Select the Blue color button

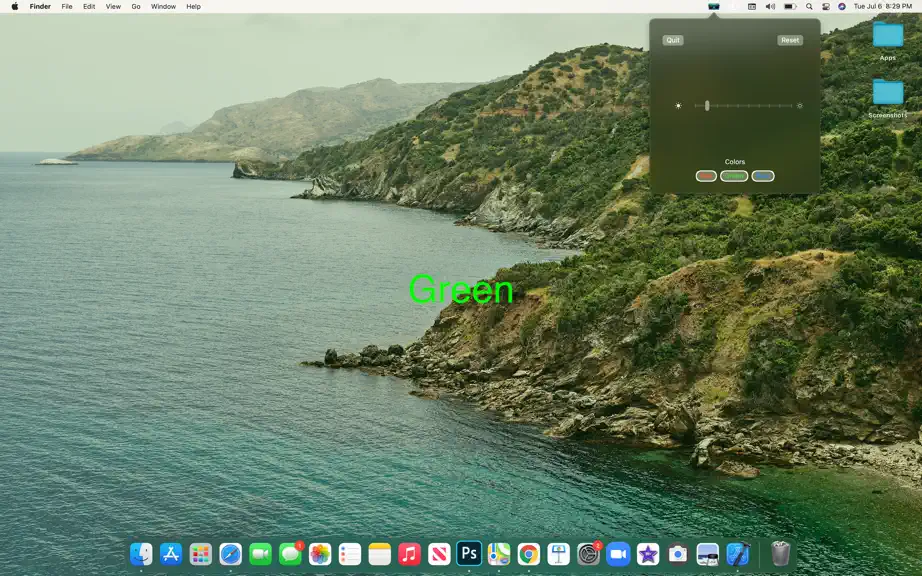click(x=763, y=176)
